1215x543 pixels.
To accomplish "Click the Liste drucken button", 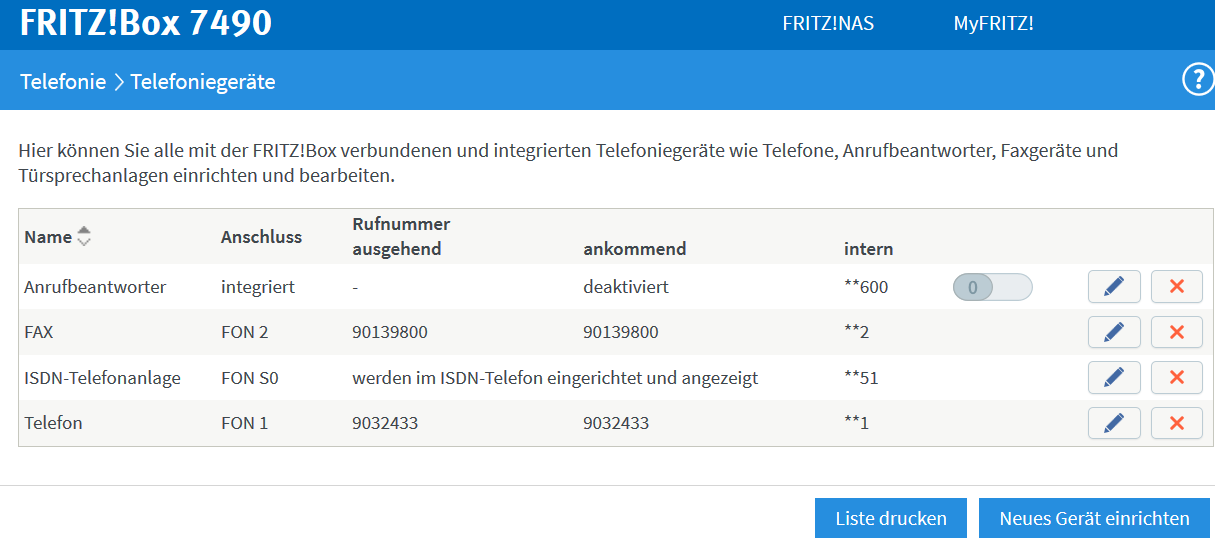I will coord(891,518).
